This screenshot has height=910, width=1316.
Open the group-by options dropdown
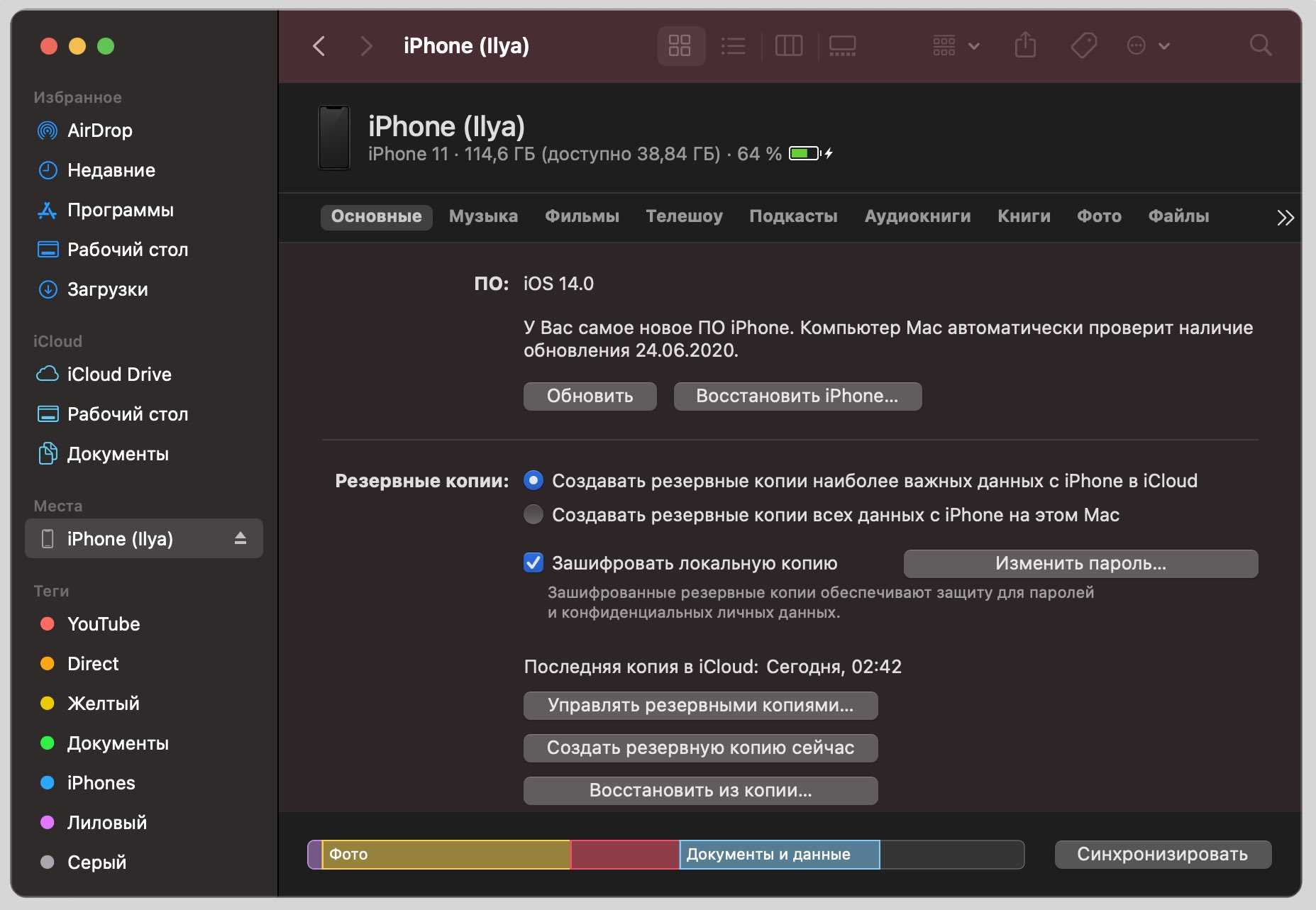pos(956,46)
